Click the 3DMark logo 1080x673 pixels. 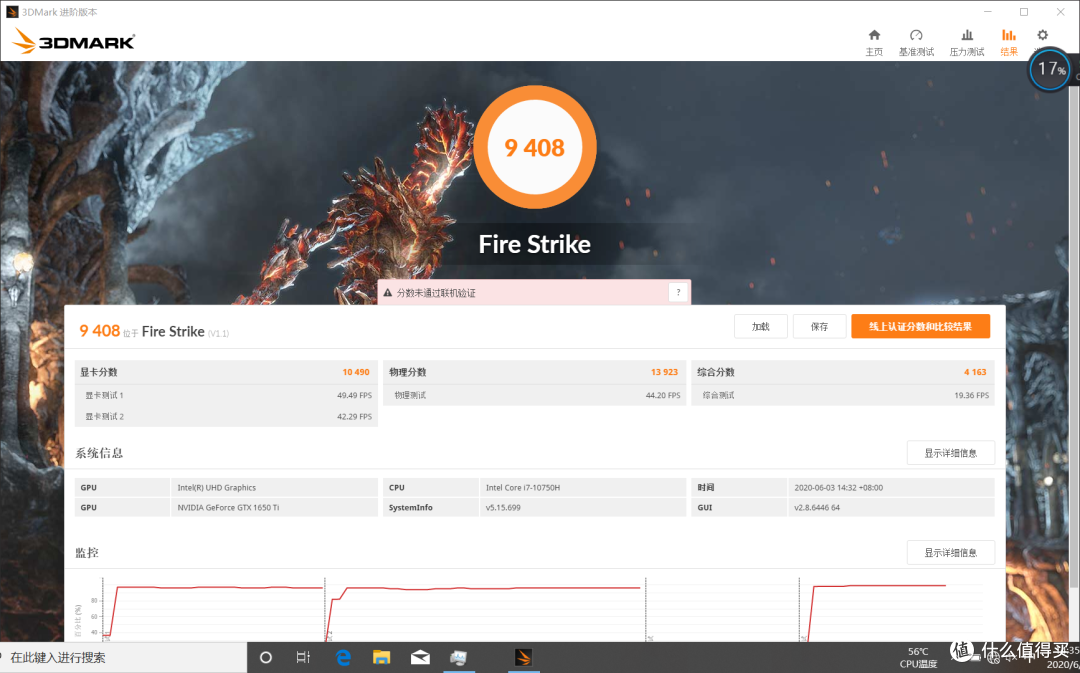pos(74,41)
